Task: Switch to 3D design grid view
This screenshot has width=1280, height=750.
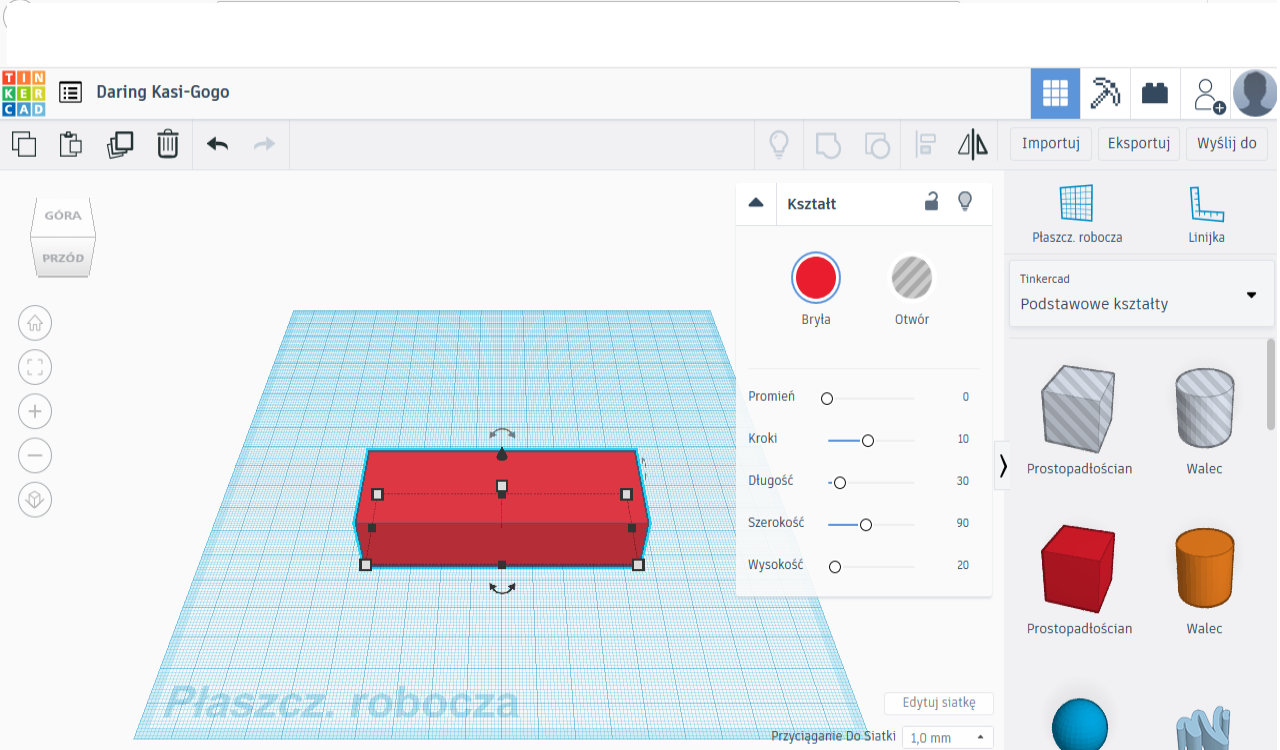Action: 1055,94
